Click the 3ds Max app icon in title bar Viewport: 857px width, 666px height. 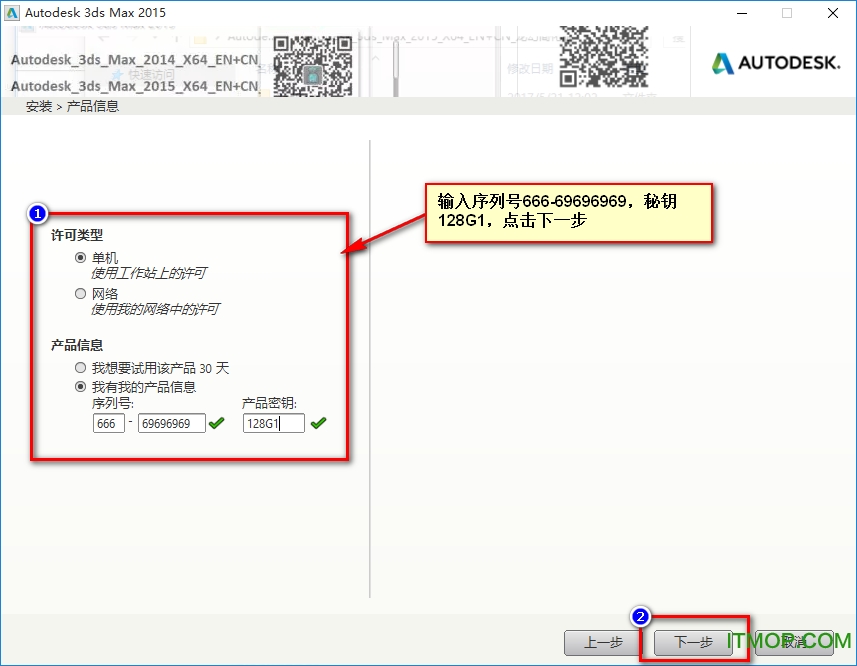coord(11,13)
